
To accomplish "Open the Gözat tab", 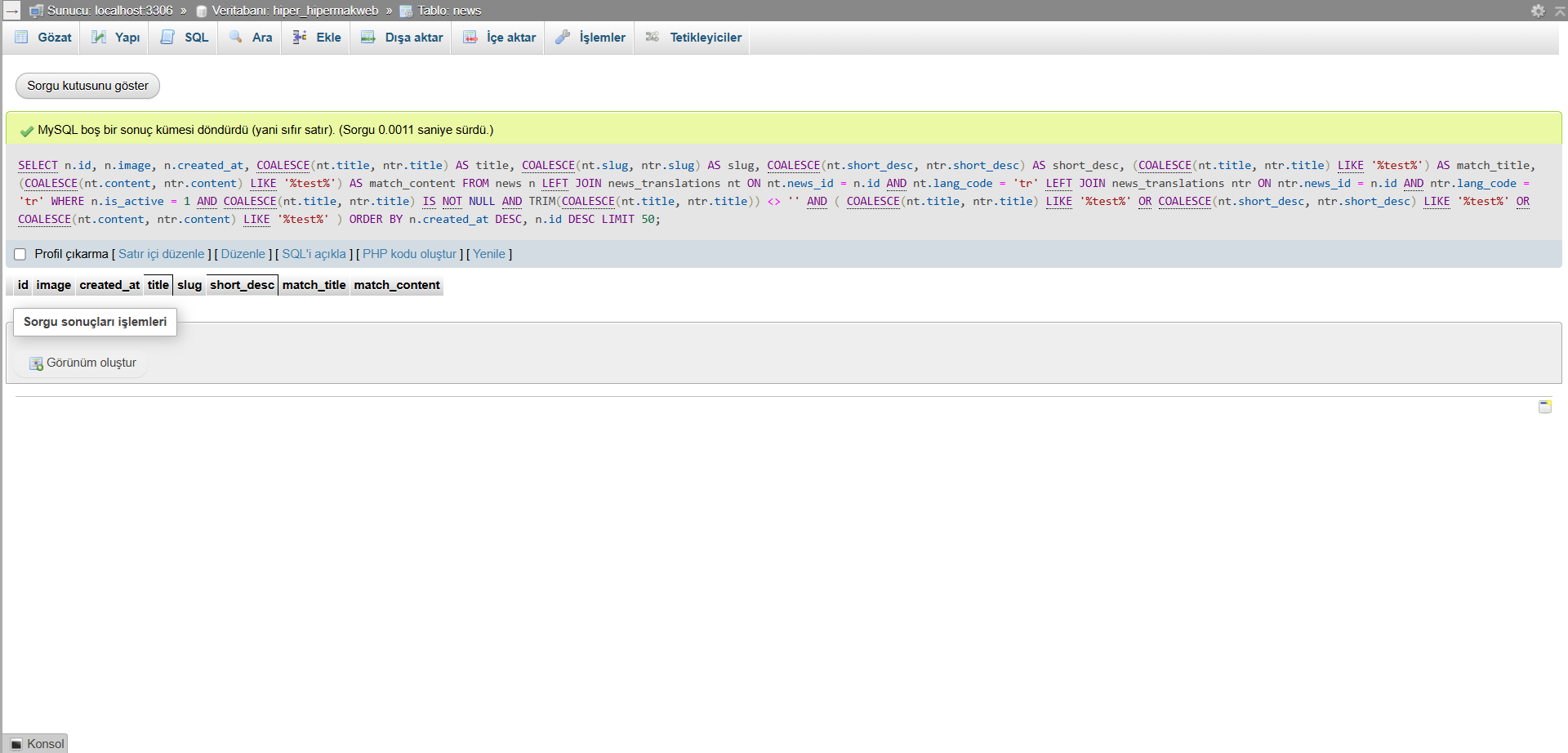I will (43, 38).
